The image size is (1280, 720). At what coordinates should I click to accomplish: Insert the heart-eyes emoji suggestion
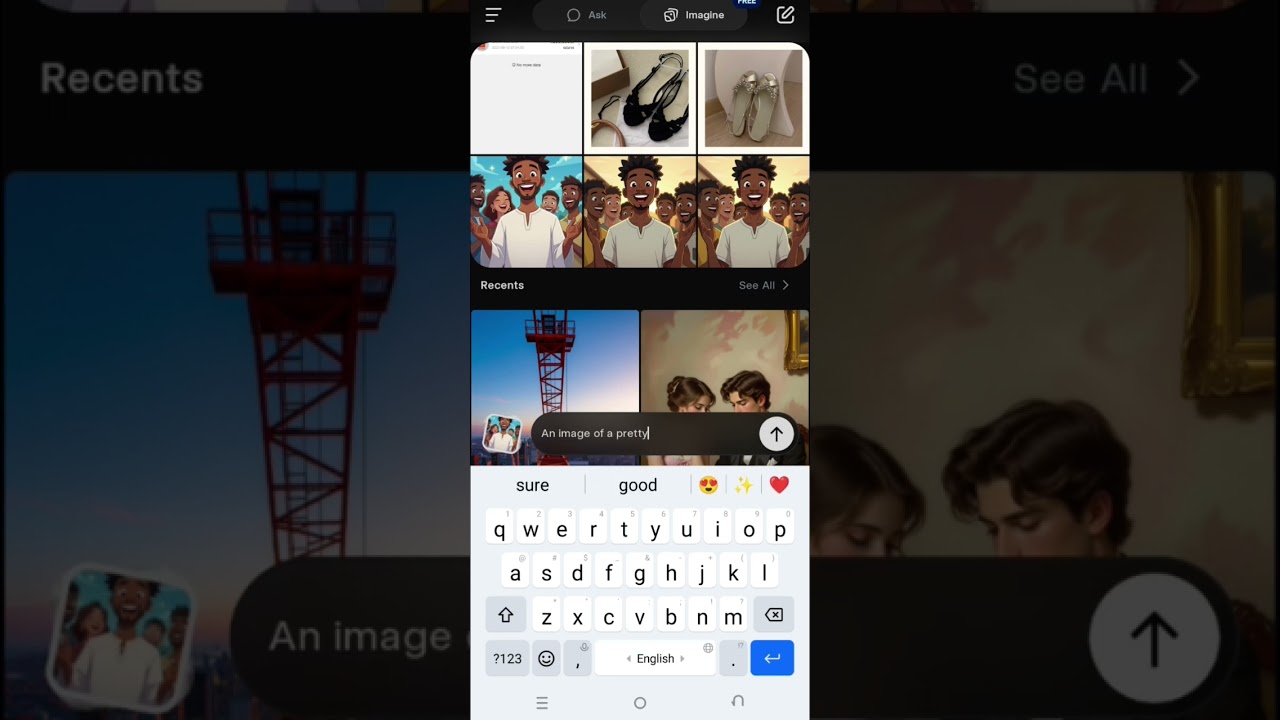click(x=708, y=485)
